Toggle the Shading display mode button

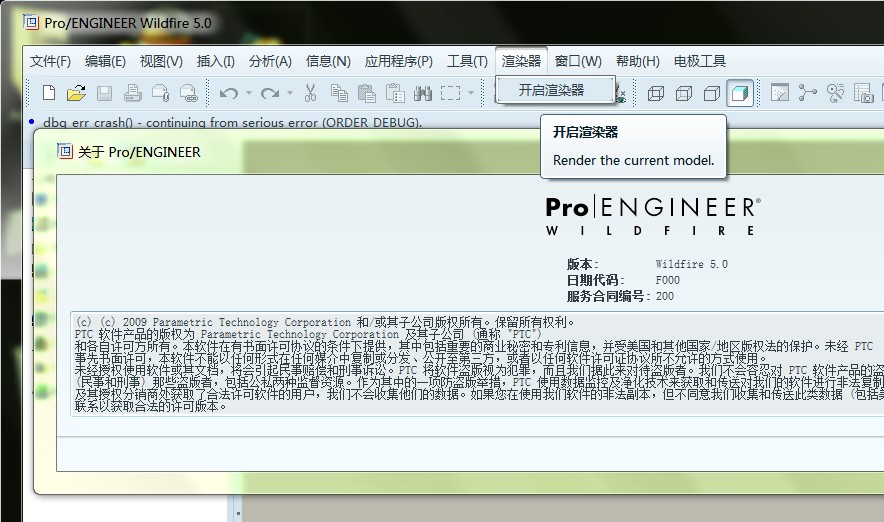pos(740,93)
